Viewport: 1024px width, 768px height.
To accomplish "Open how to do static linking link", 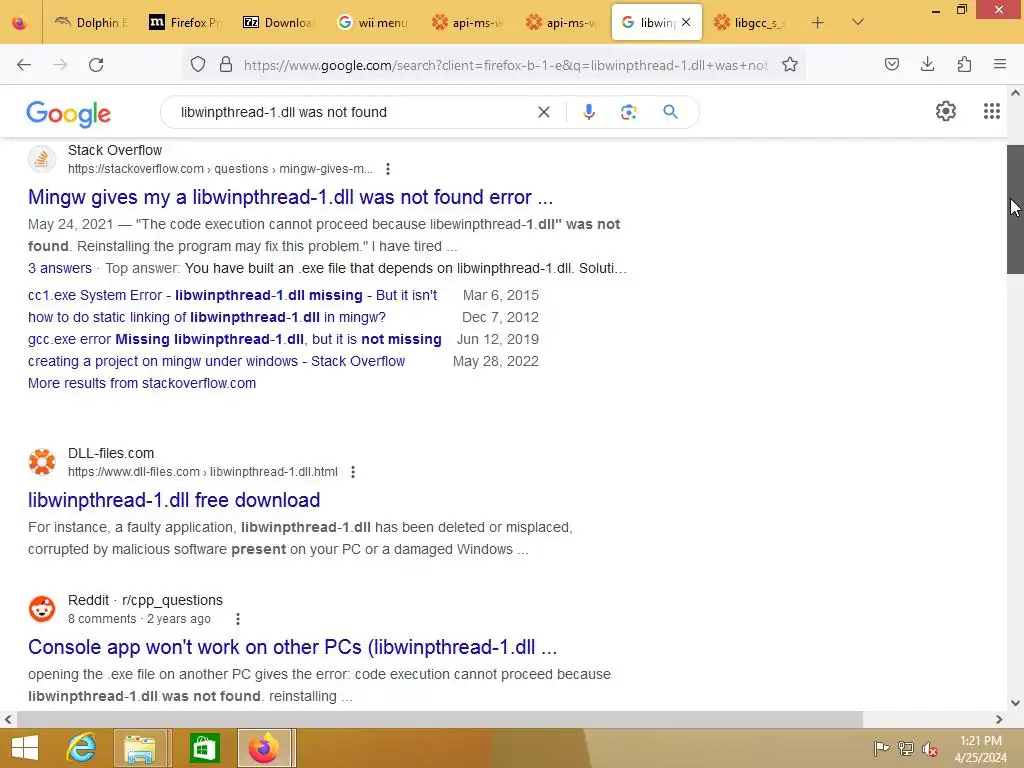I will coord(207,317).
